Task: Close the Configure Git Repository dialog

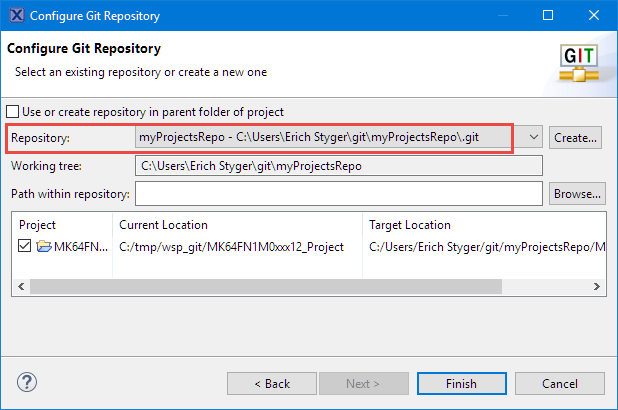Action: point(594,16)
